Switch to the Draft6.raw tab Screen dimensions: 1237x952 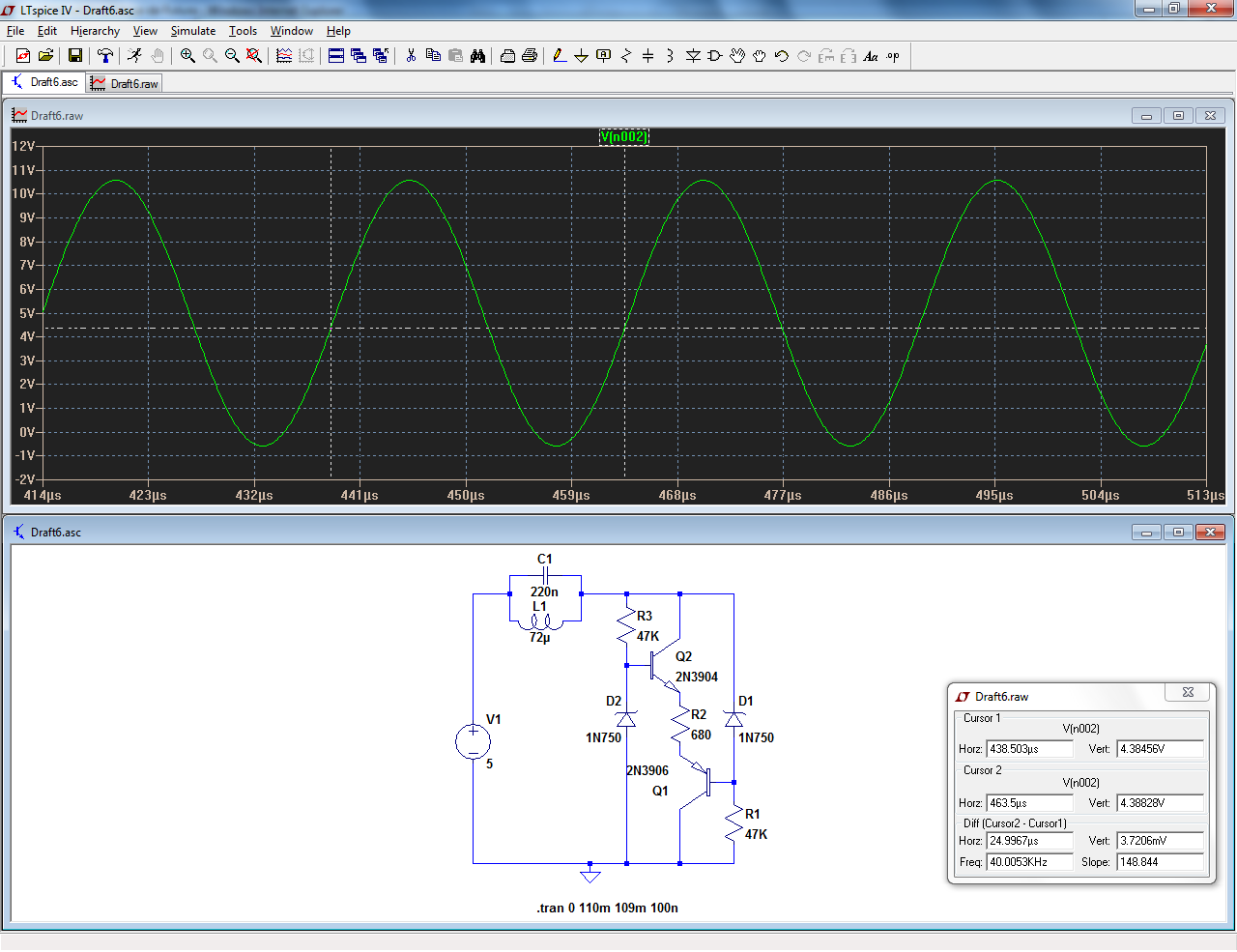[x=125, y=84]
